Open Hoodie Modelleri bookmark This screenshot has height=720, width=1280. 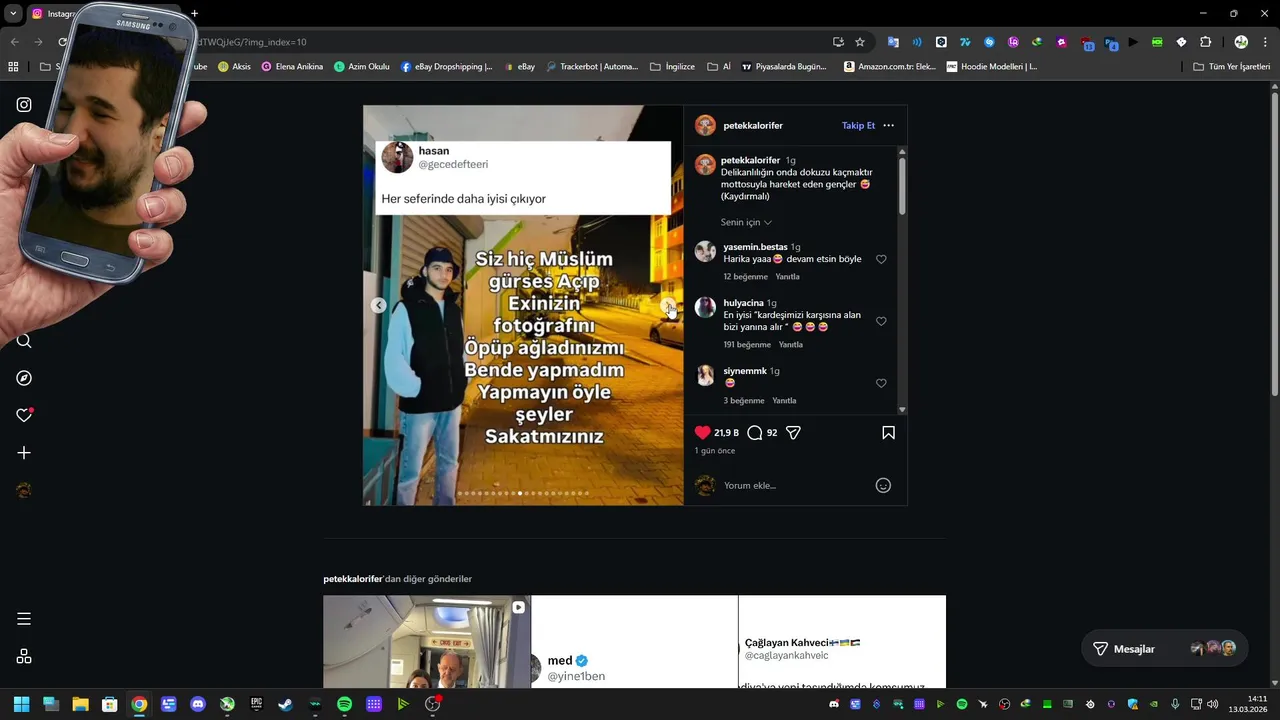click(x=991, y=67)
